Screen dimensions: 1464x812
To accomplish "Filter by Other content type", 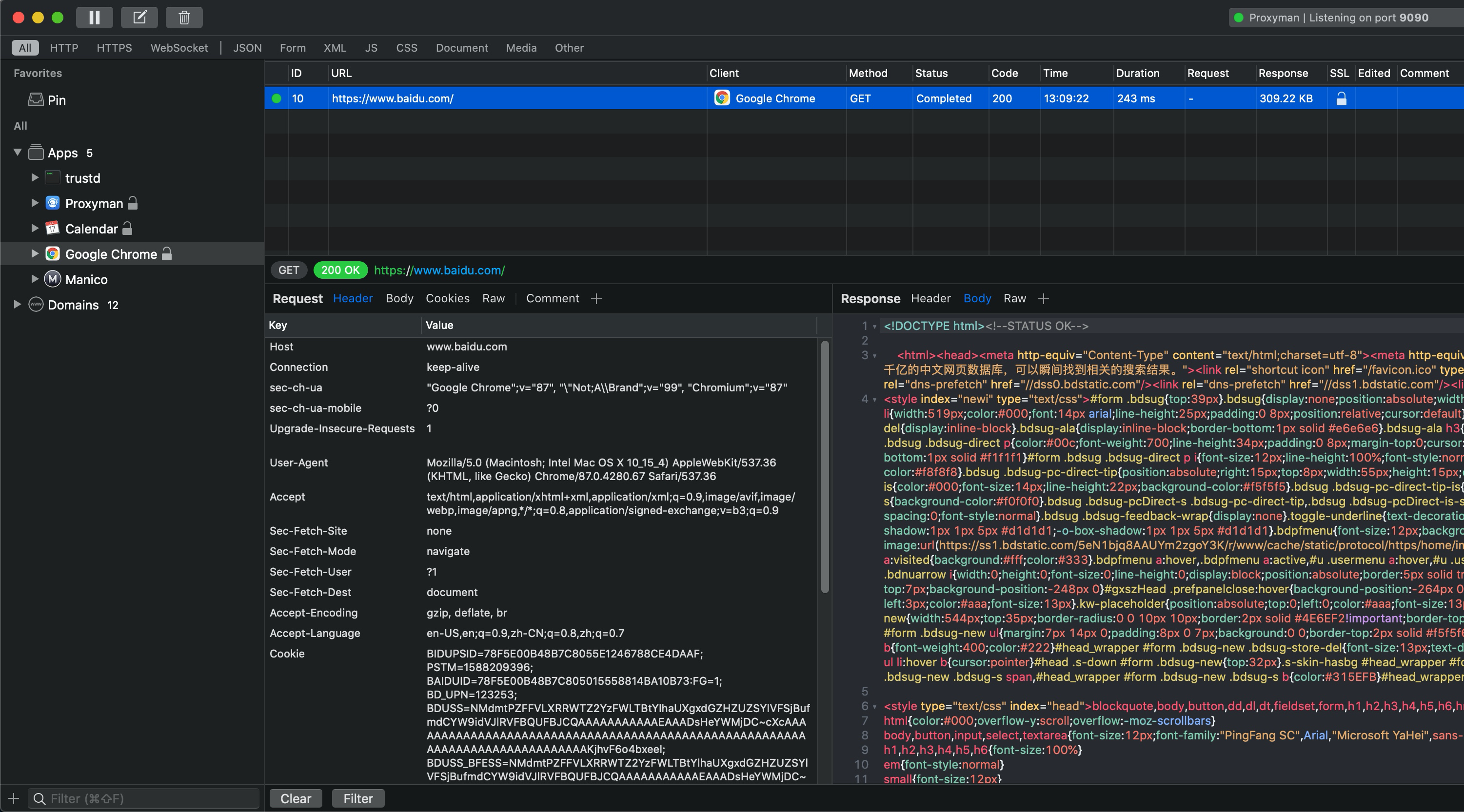I will [569, 48].
